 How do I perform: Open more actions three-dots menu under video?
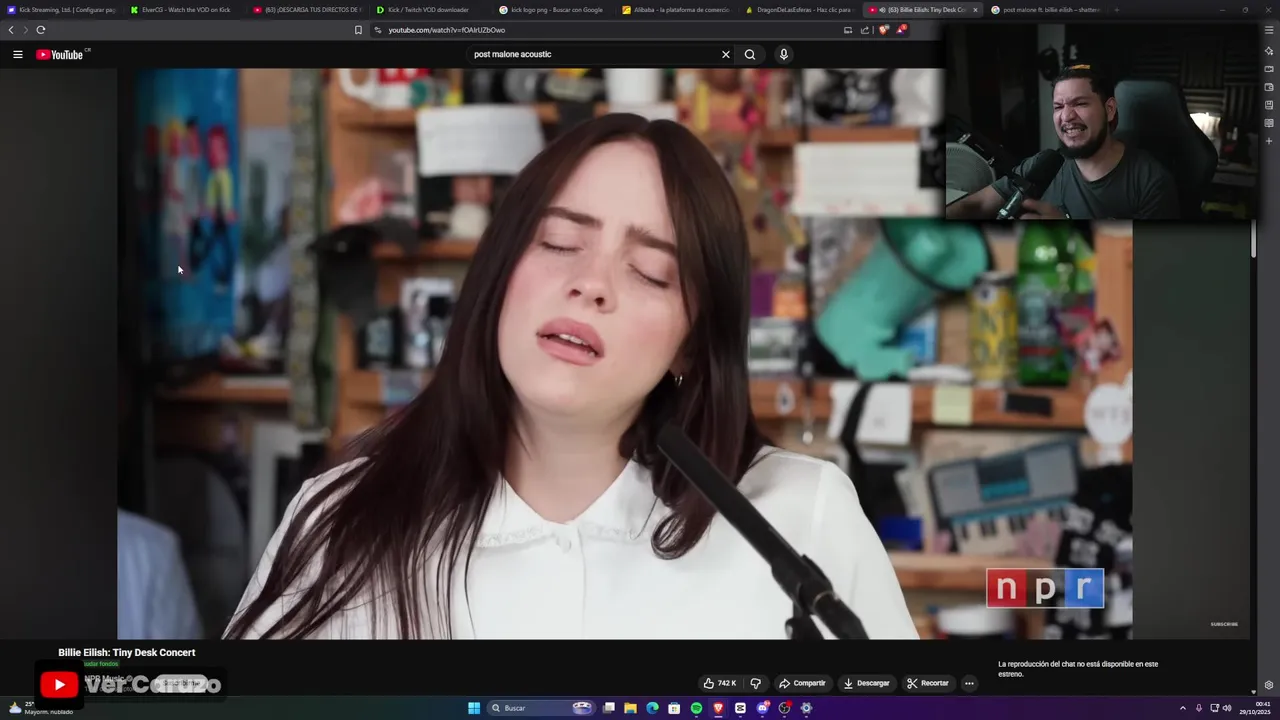(x=969, y=683)
